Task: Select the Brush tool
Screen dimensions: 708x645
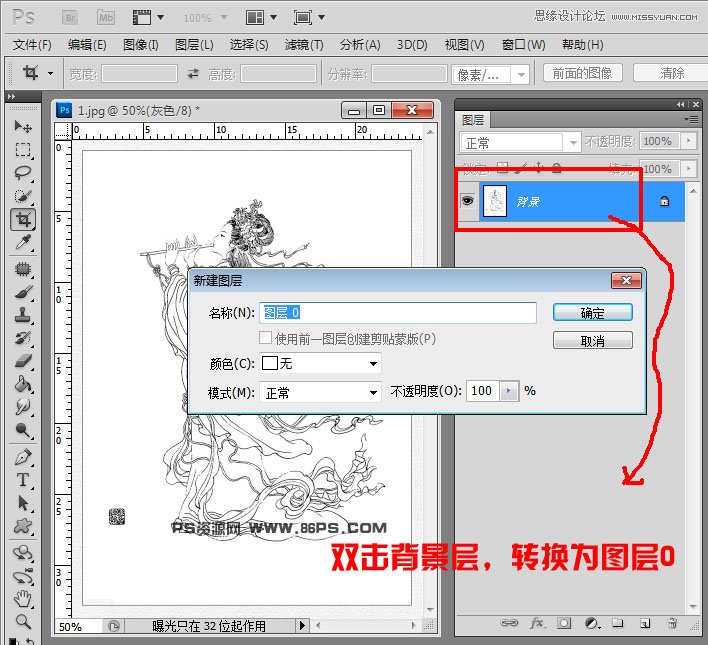Action: pyautogui.click(x=23, y=292)
